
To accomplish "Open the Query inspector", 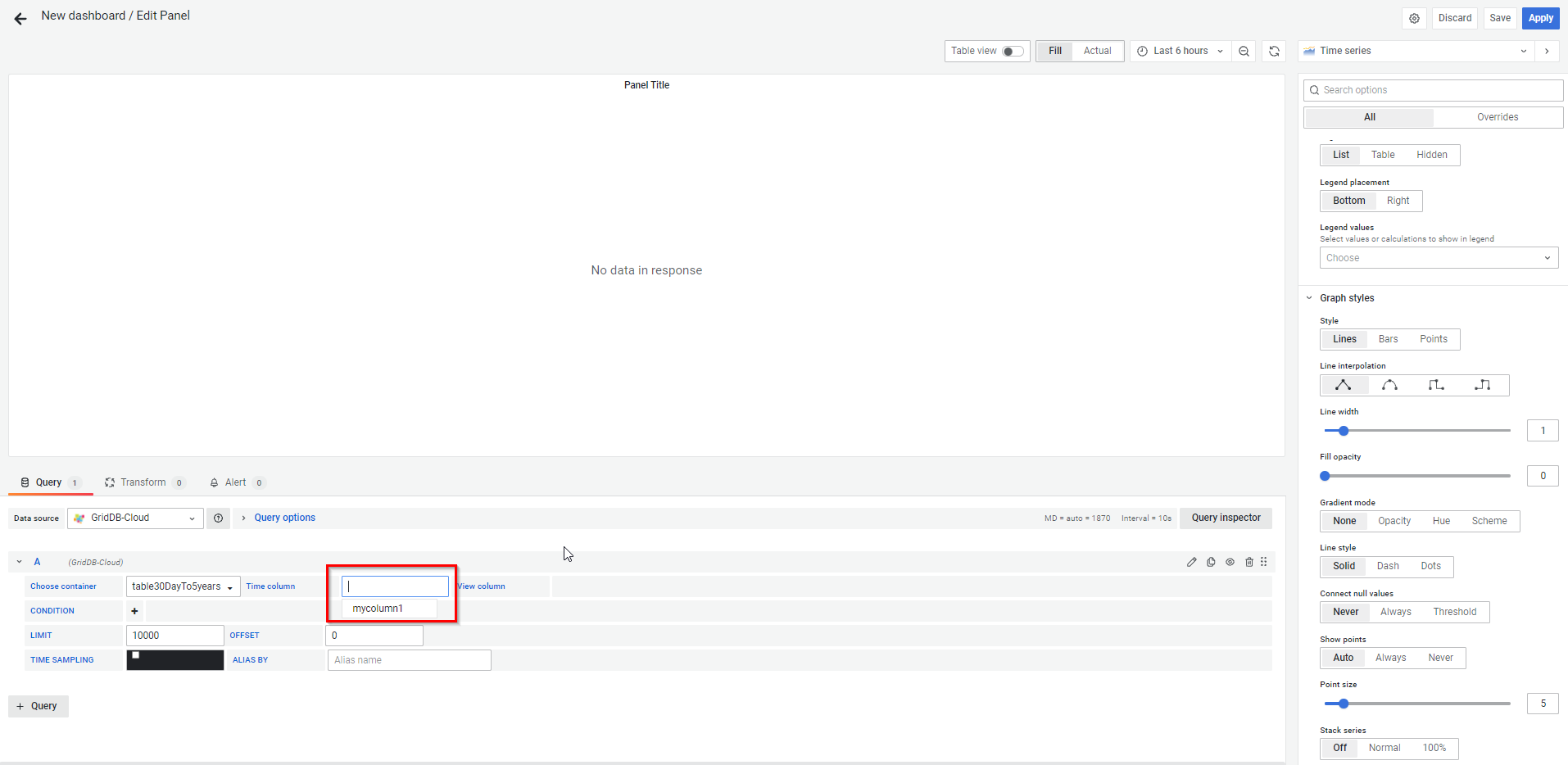I will pyautogui.click(x=1226, y=518).
